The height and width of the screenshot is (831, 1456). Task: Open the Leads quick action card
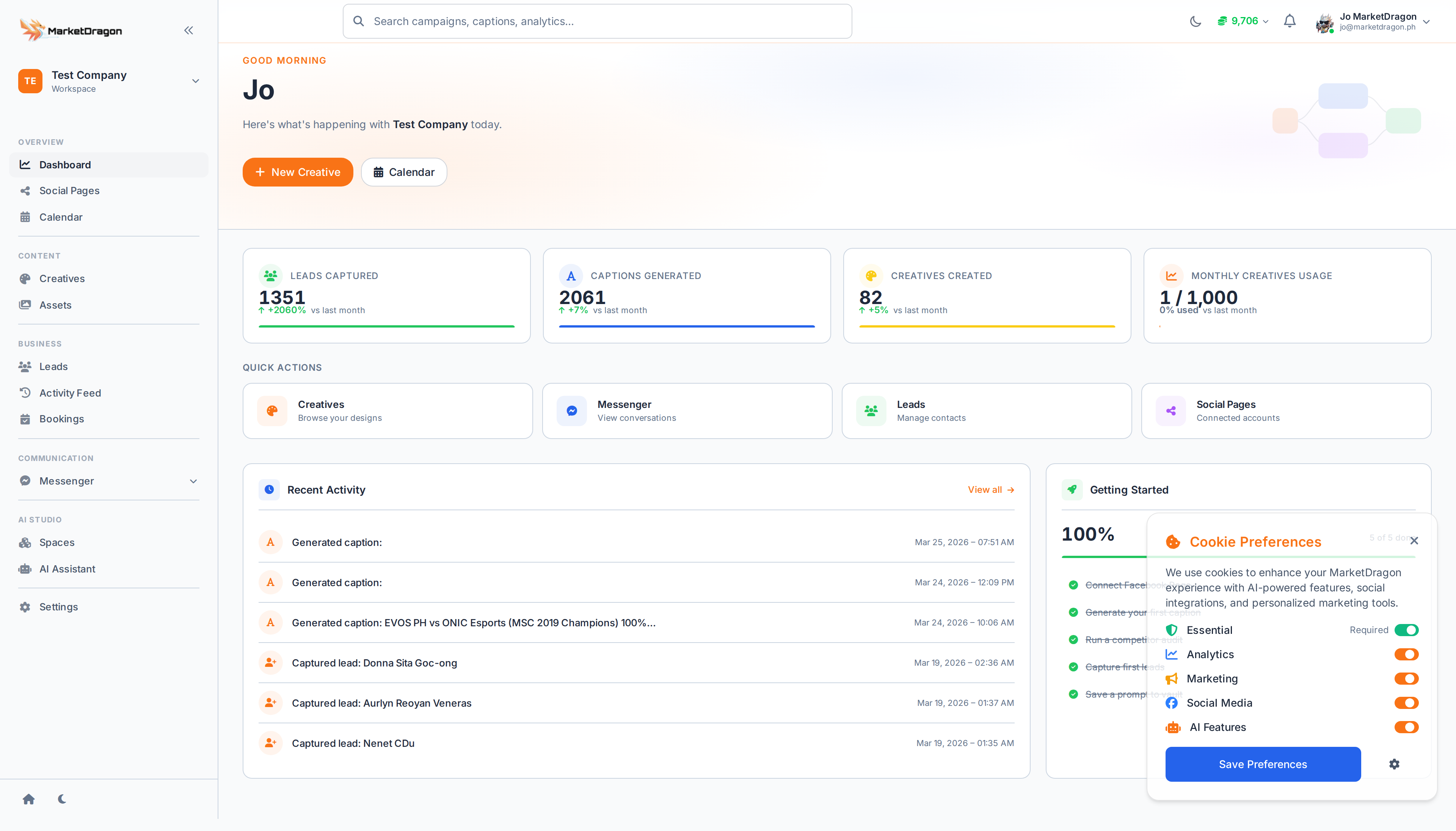coord(987,411)
